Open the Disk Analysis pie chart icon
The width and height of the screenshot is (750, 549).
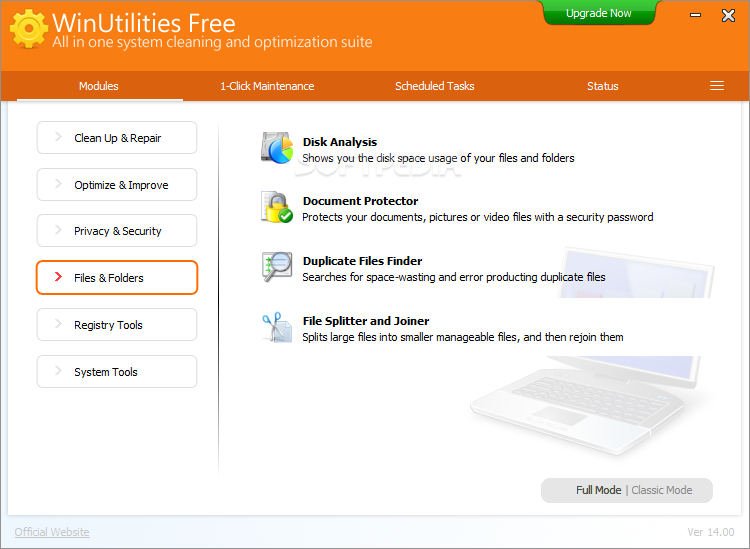pos(277,148)
